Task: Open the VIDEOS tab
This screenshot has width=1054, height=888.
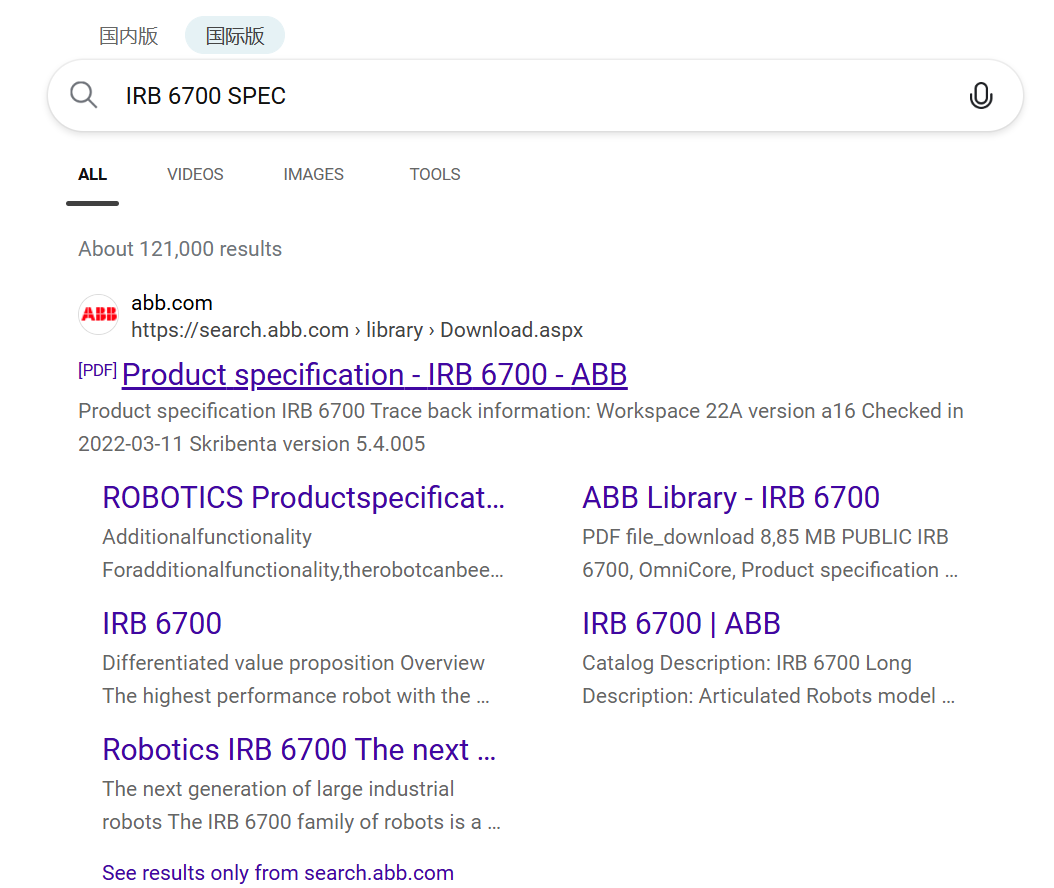Action: point(195,175)
